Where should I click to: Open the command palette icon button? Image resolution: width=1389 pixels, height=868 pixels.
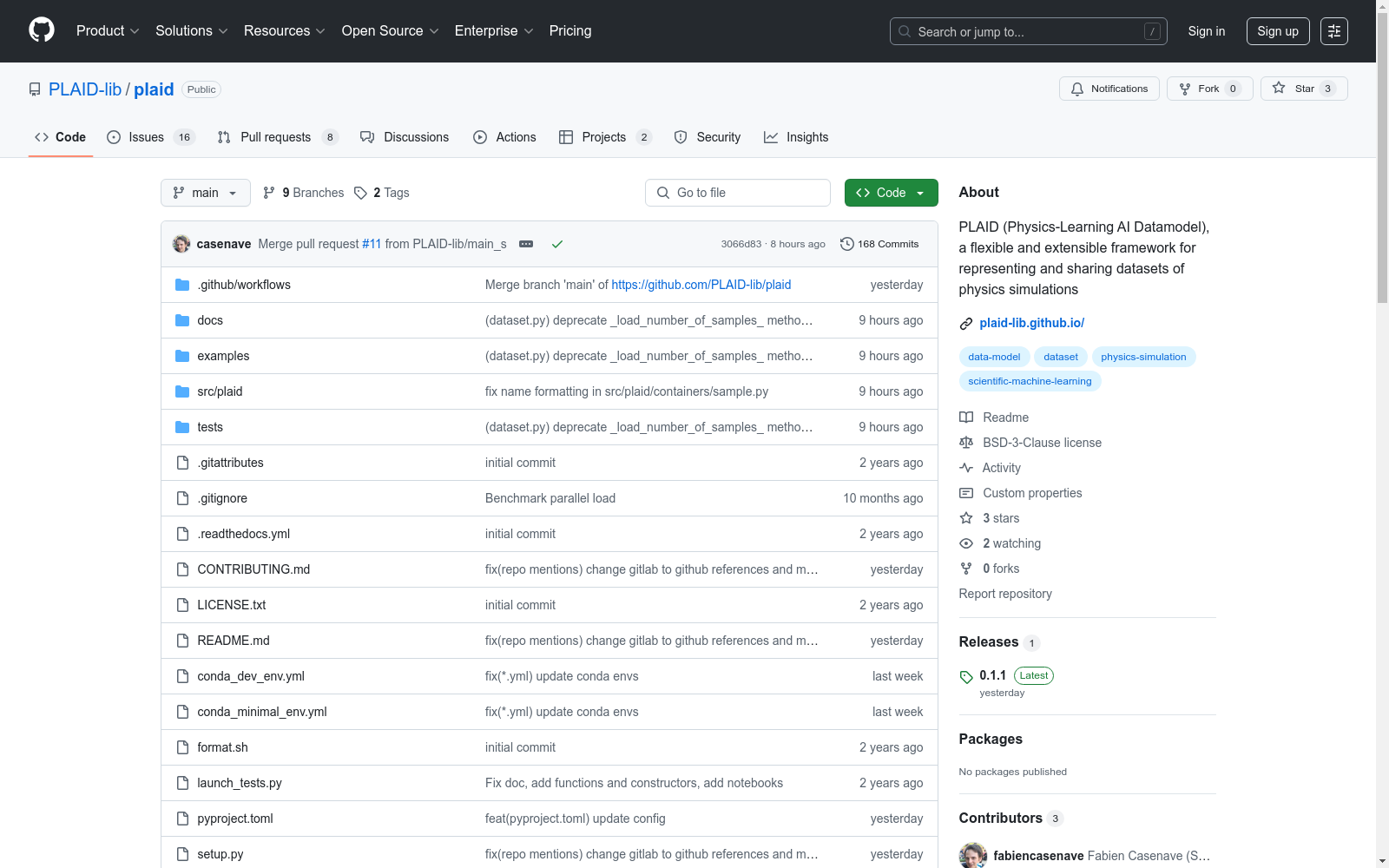click(1334, 31)
